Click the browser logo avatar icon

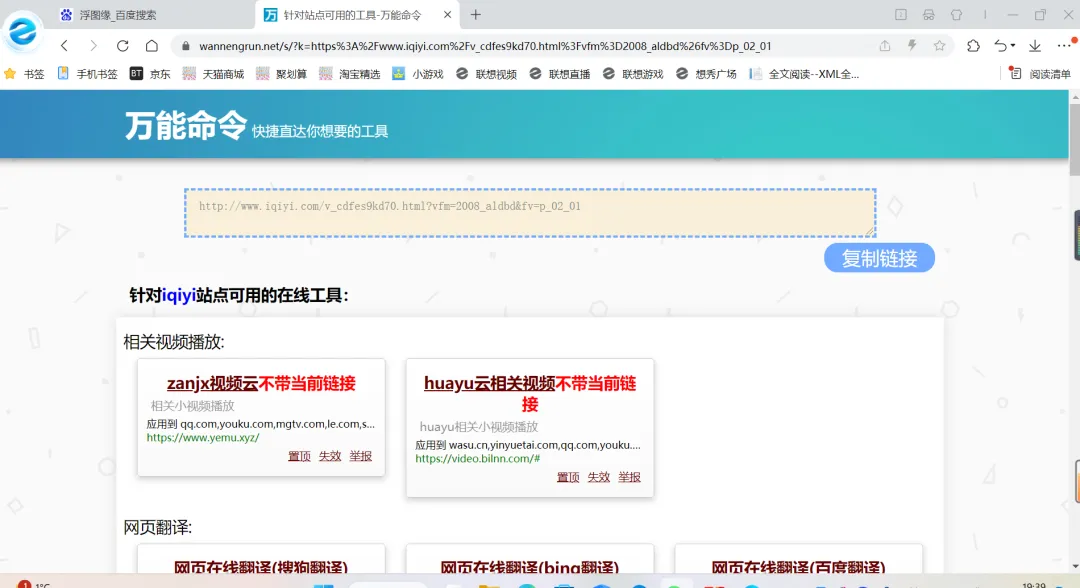(x=23, y=31)
